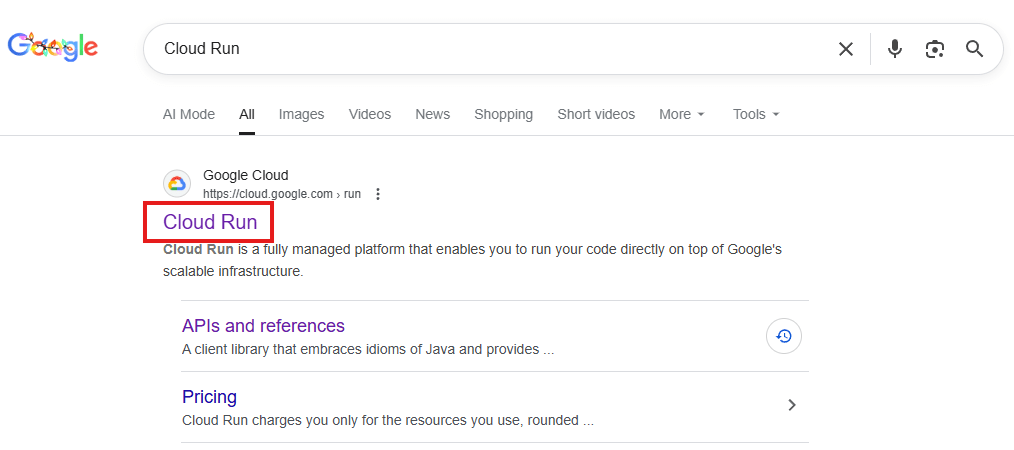Screen dimensions: 1014x450
Task: Clear the search box with X
Action: click(845, 48)
